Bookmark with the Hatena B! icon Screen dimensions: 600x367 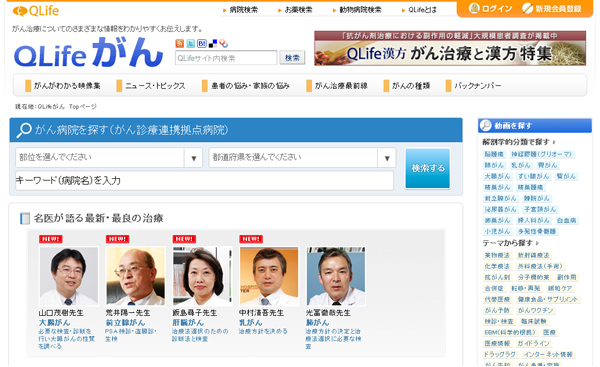click(202, 43)
